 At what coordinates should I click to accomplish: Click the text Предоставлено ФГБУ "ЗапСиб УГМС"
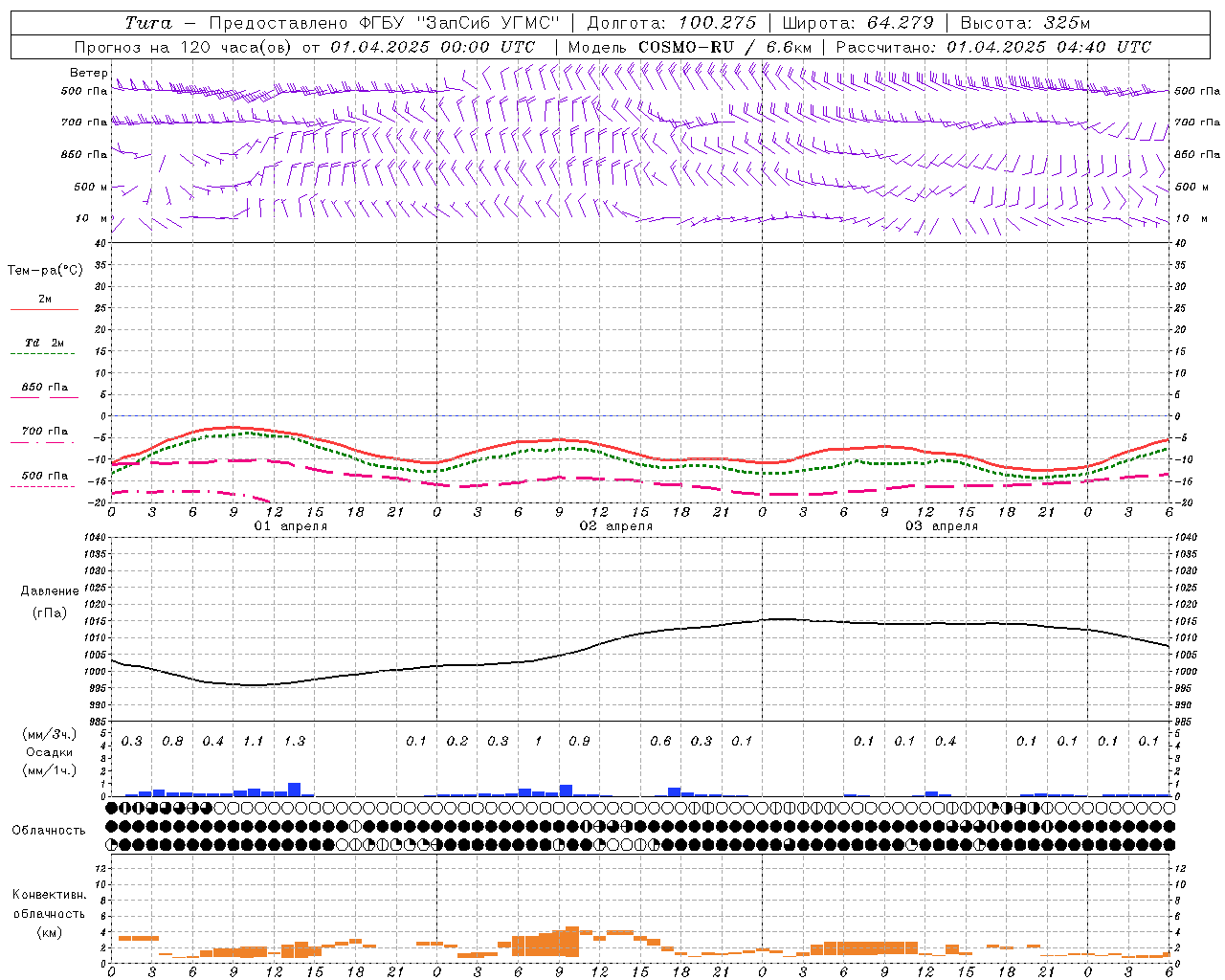pyautogui.click(x=384, y=23)
